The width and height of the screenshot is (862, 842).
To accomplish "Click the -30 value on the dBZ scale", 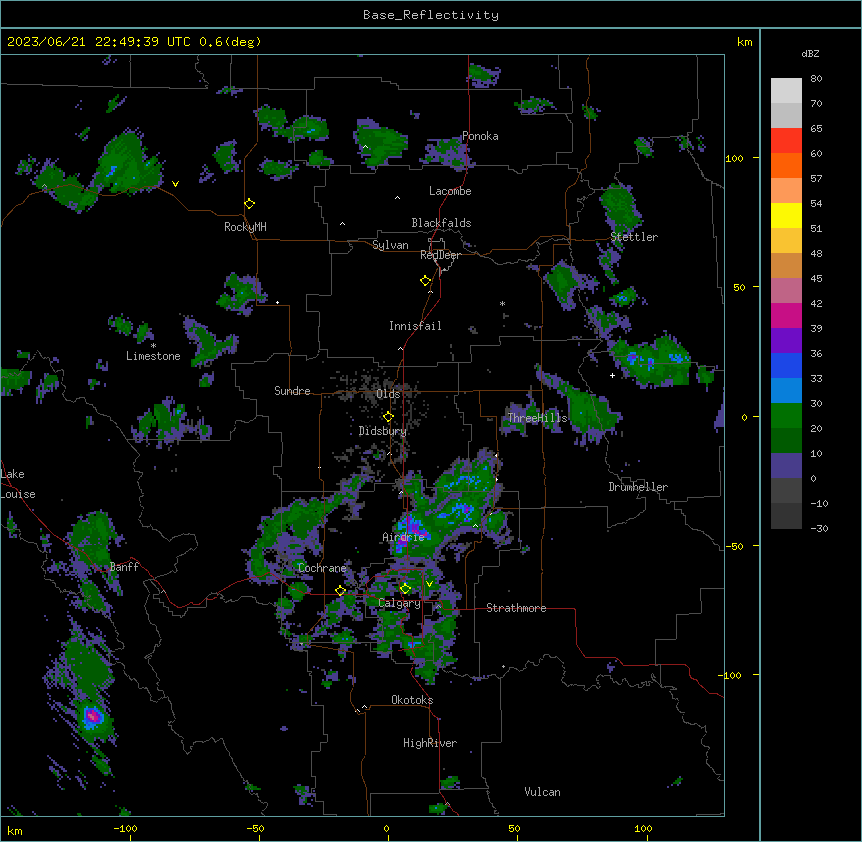I will pyautogui.click(x=819, y=528).
